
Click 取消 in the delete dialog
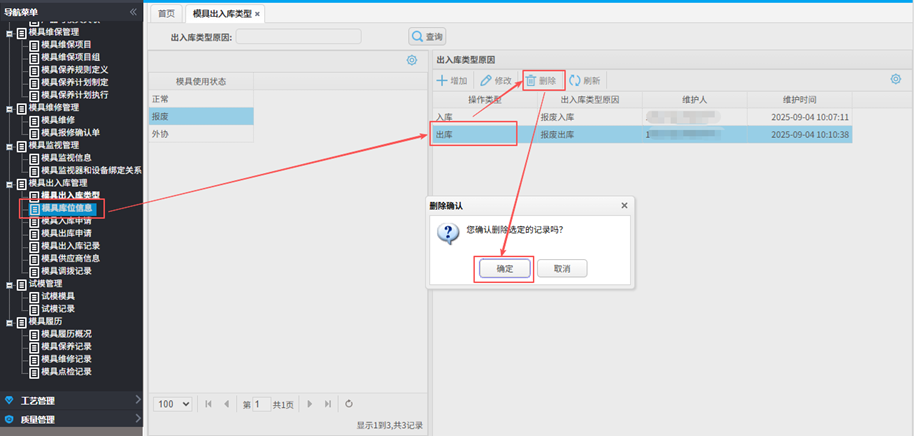click(561, 269)
